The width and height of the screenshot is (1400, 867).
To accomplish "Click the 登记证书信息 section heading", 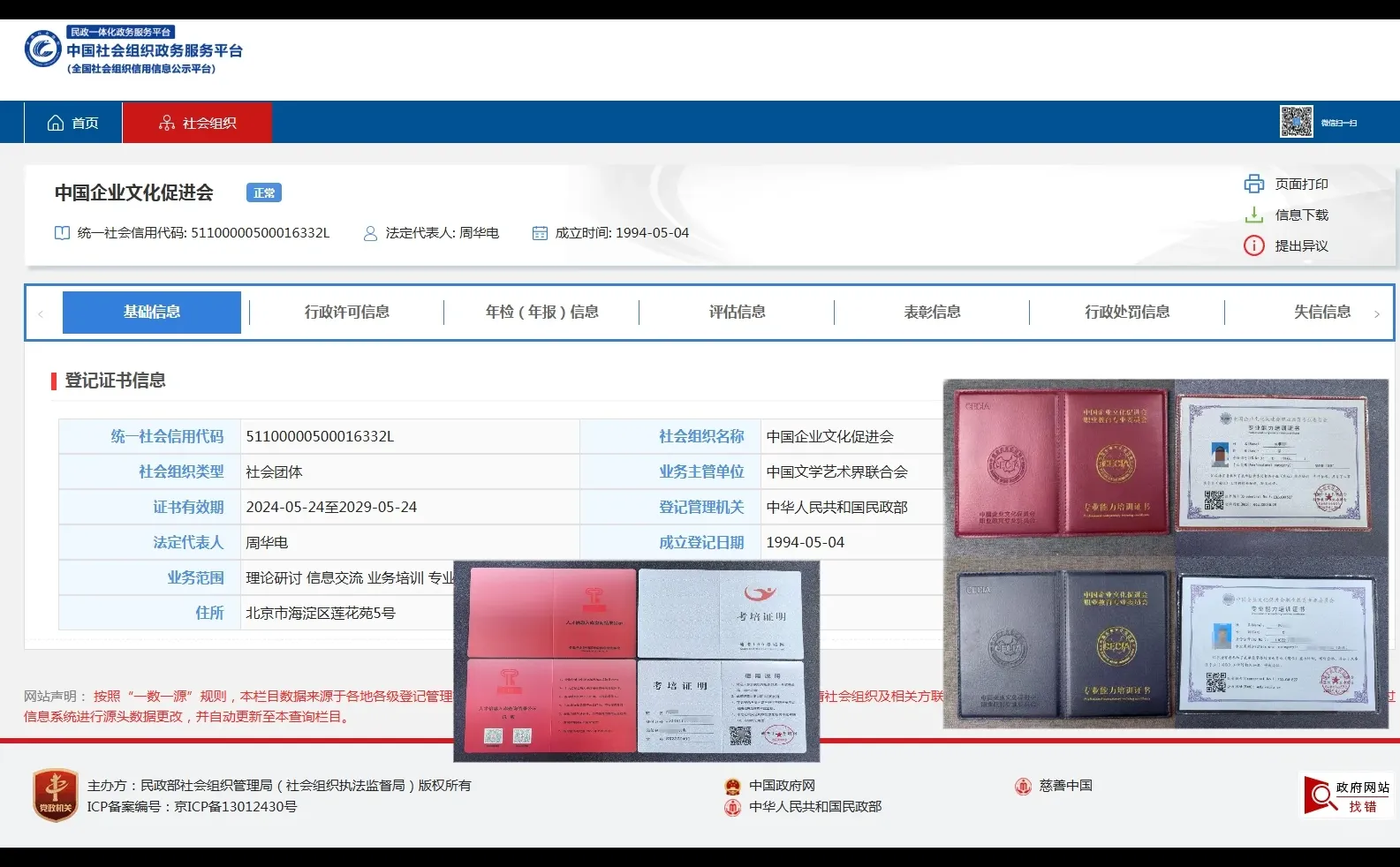I will pos(116,381).
